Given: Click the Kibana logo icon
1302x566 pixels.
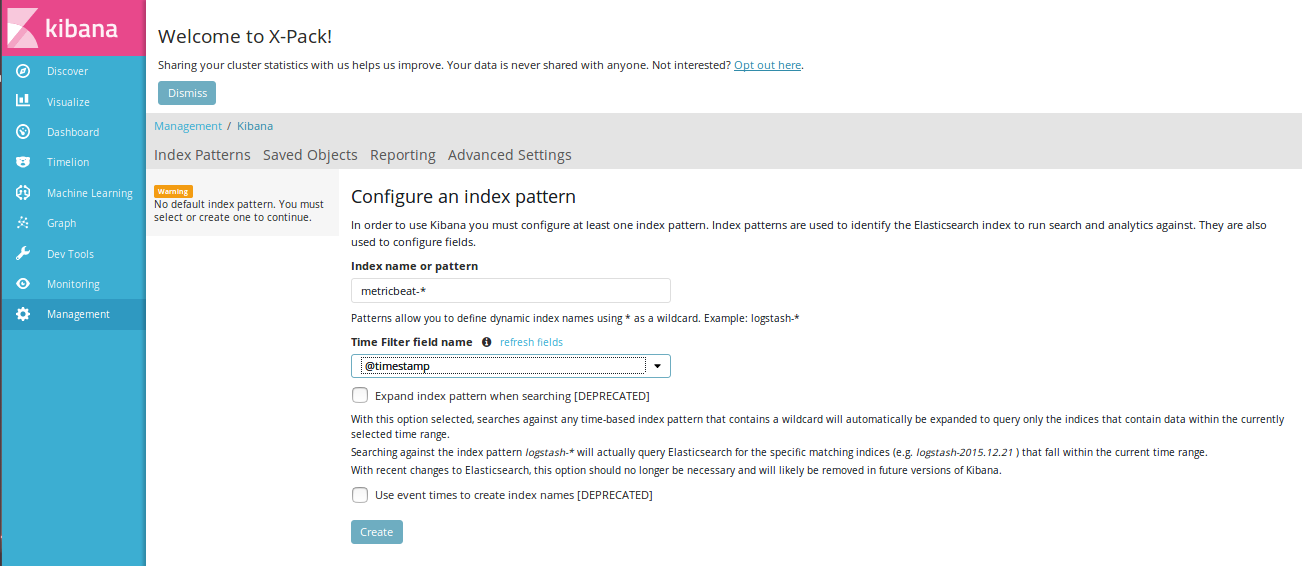Looking at the screenshot, I should 23,28.
